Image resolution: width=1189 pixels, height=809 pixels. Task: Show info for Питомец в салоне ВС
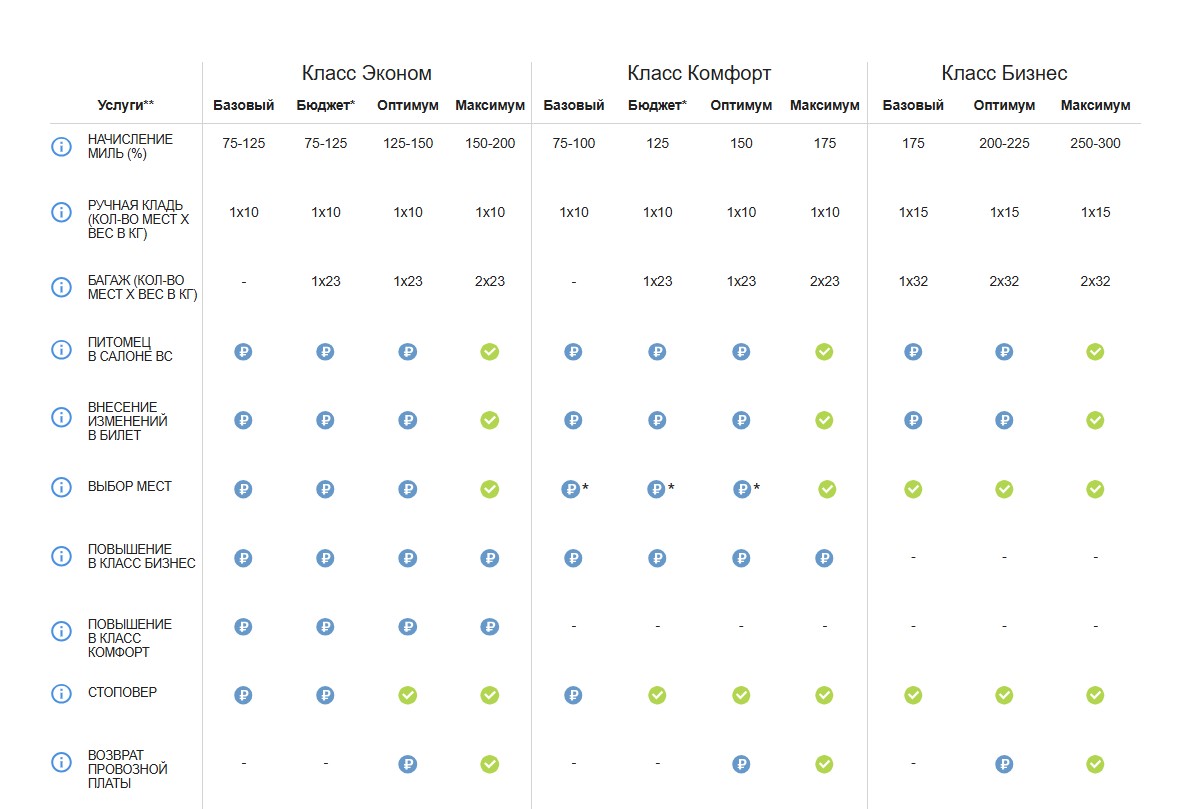[x=61, y=350]
